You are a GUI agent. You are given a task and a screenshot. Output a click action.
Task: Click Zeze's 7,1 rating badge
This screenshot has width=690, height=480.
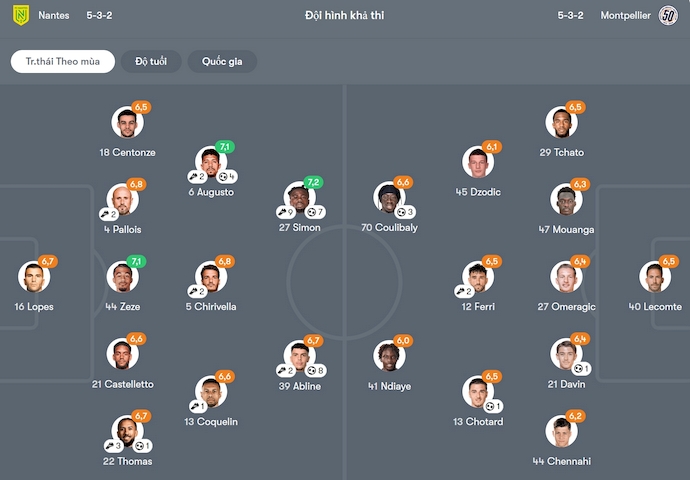[x=137, y=262]
